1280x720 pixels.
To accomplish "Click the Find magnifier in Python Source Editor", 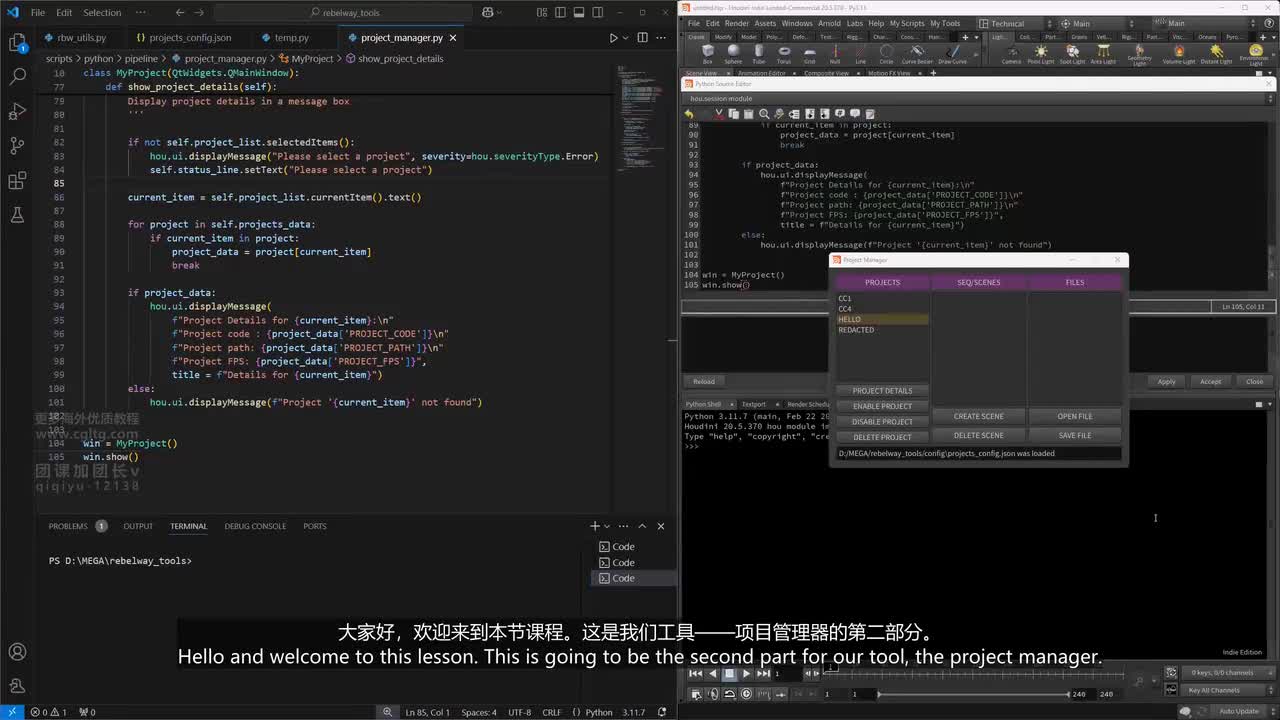I will (764, 114).
